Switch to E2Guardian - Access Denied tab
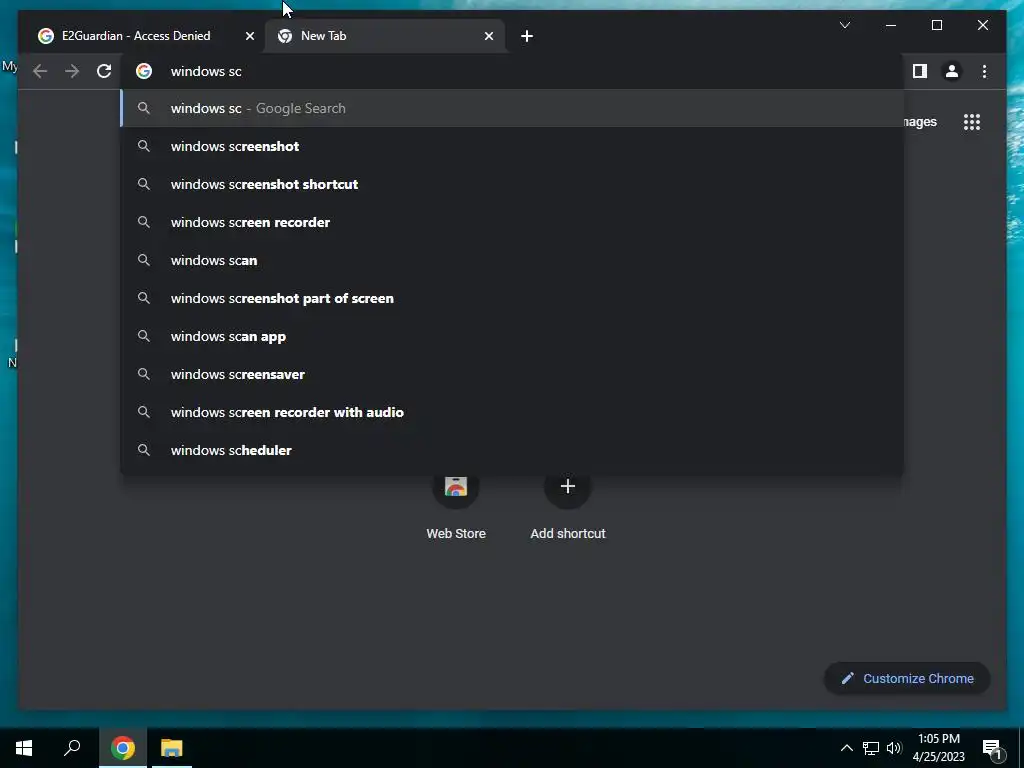This screenshot has height=768, width=1024. tap(144, 36)
